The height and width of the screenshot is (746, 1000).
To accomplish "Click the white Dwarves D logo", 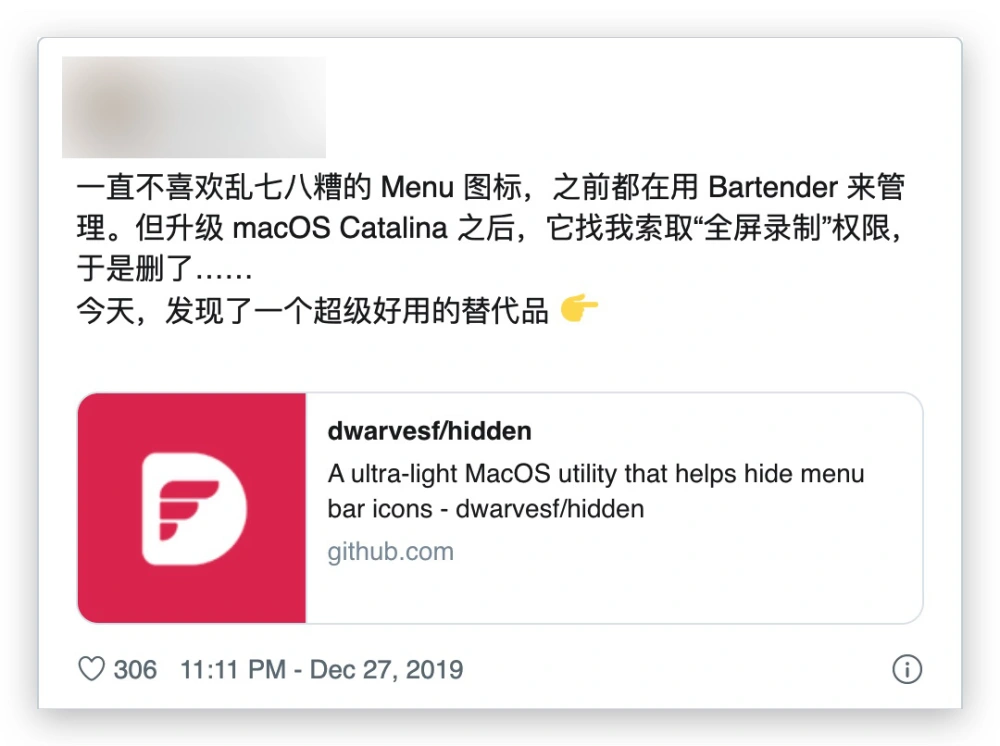I will click(x=193, y=509).
